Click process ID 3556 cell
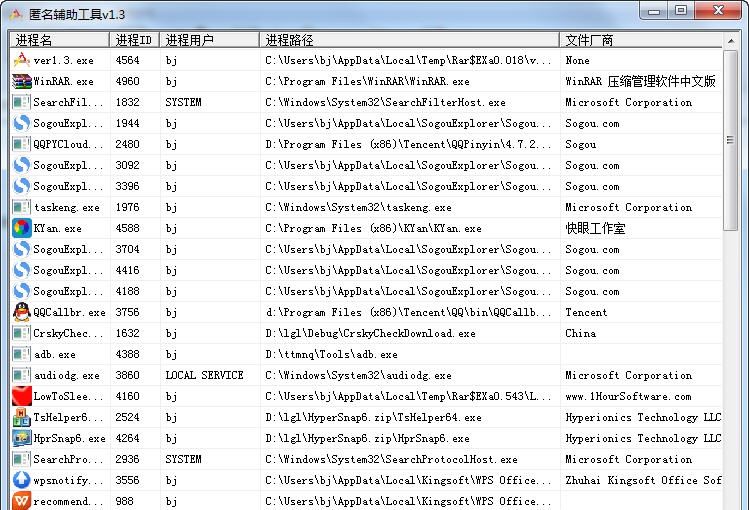Image resolution: width=749 pixels, height=510 pixels. pyautogui.click(x=127, y=480)
